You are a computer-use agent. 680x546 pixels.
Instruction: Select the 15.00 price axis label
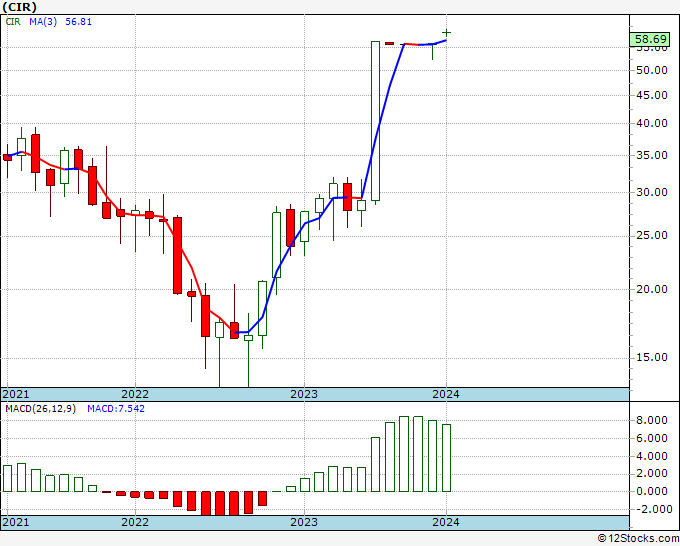click(x=651, y=357)
